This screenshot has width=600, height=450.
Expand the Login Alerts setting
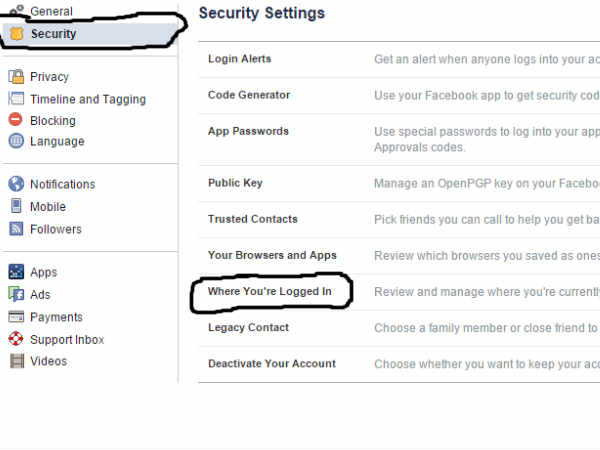(x=399, y=59)
